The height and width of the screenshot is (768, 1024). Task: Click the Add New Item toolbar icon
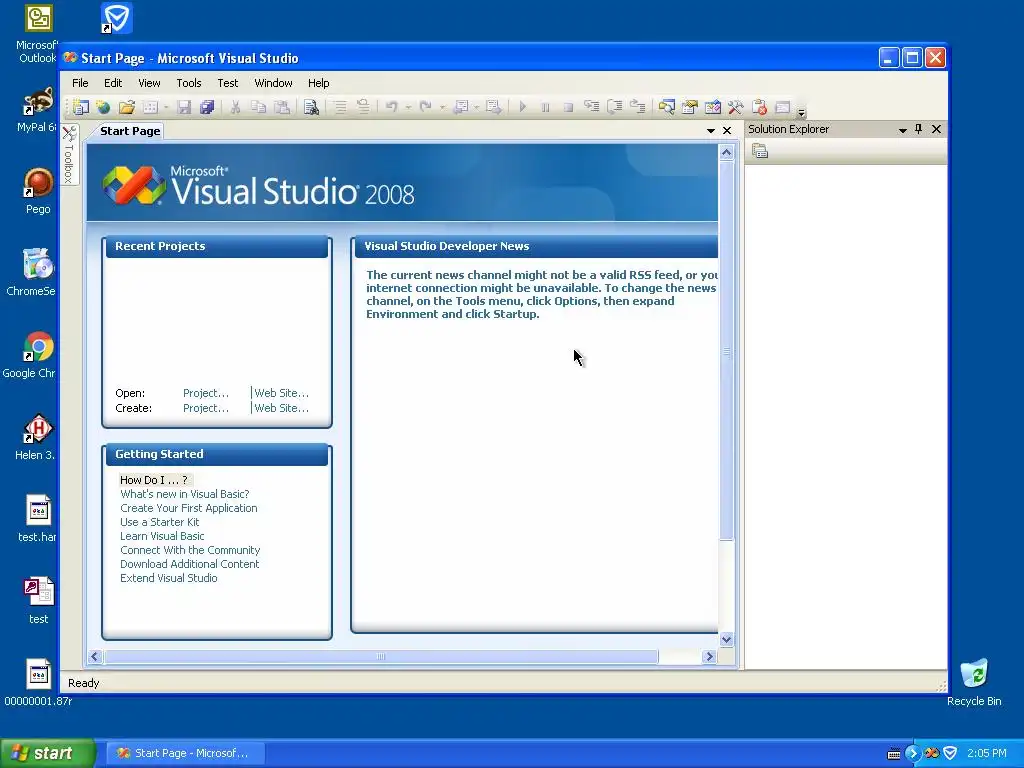coord(151,107)
